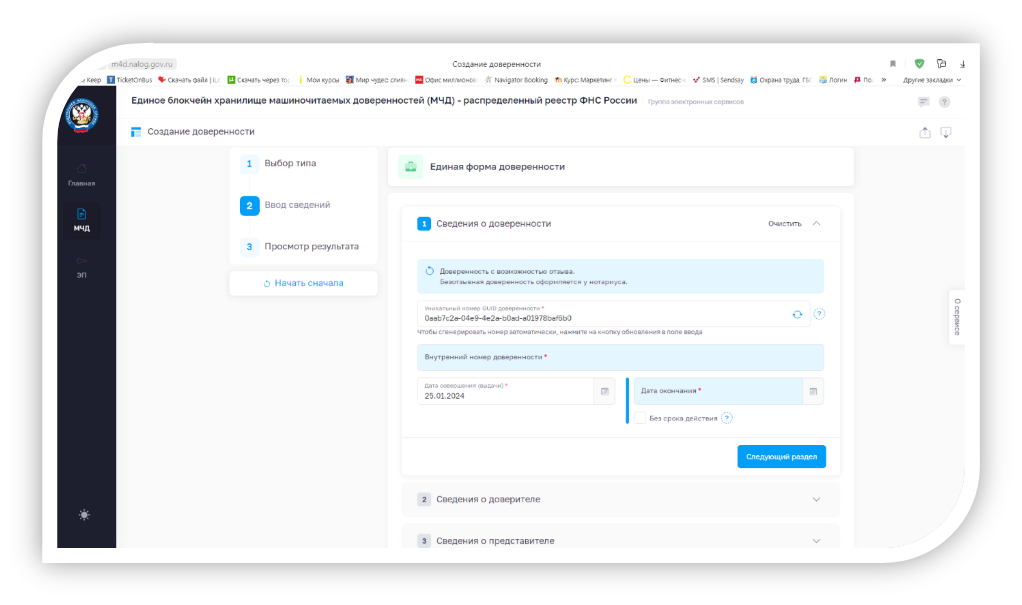
Task: Enable the Без срока действия checkbox
Action: coord(640,417)
